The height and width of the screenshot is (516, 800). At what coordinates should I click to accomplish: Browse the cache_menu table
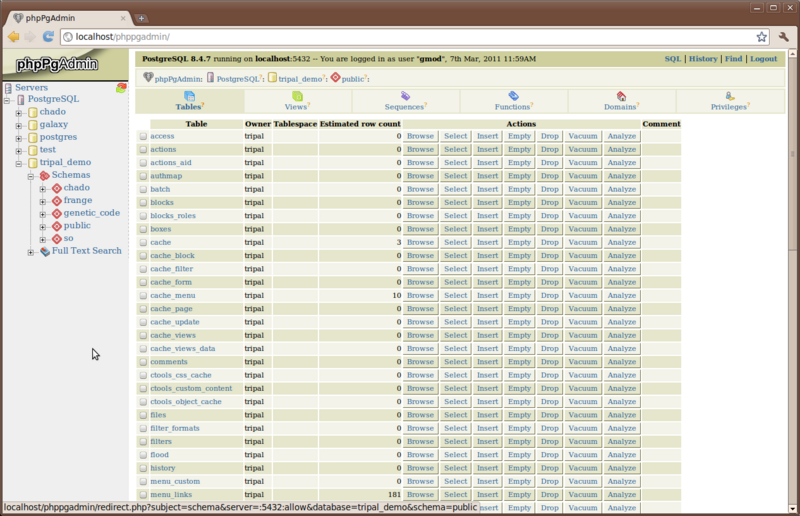(420, 296)
